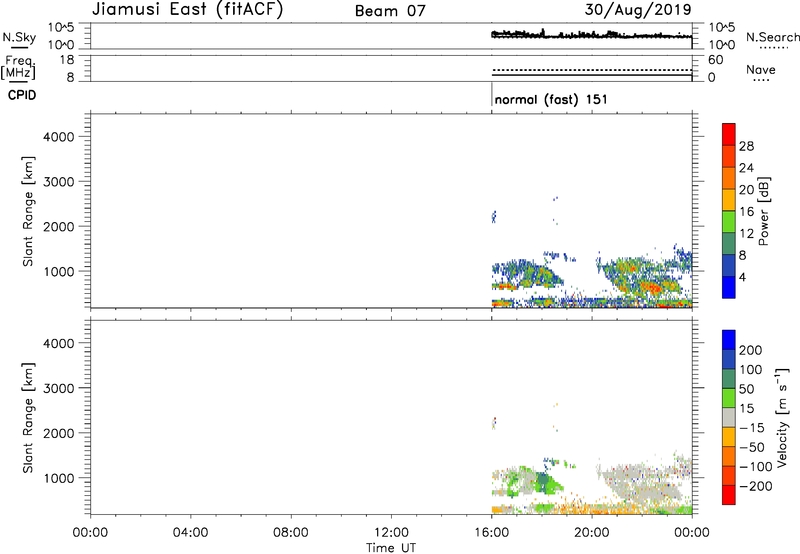Click the '10^5' label left of noise panel
This screenshot has height=554, width=800.
[x=61, y=27]
